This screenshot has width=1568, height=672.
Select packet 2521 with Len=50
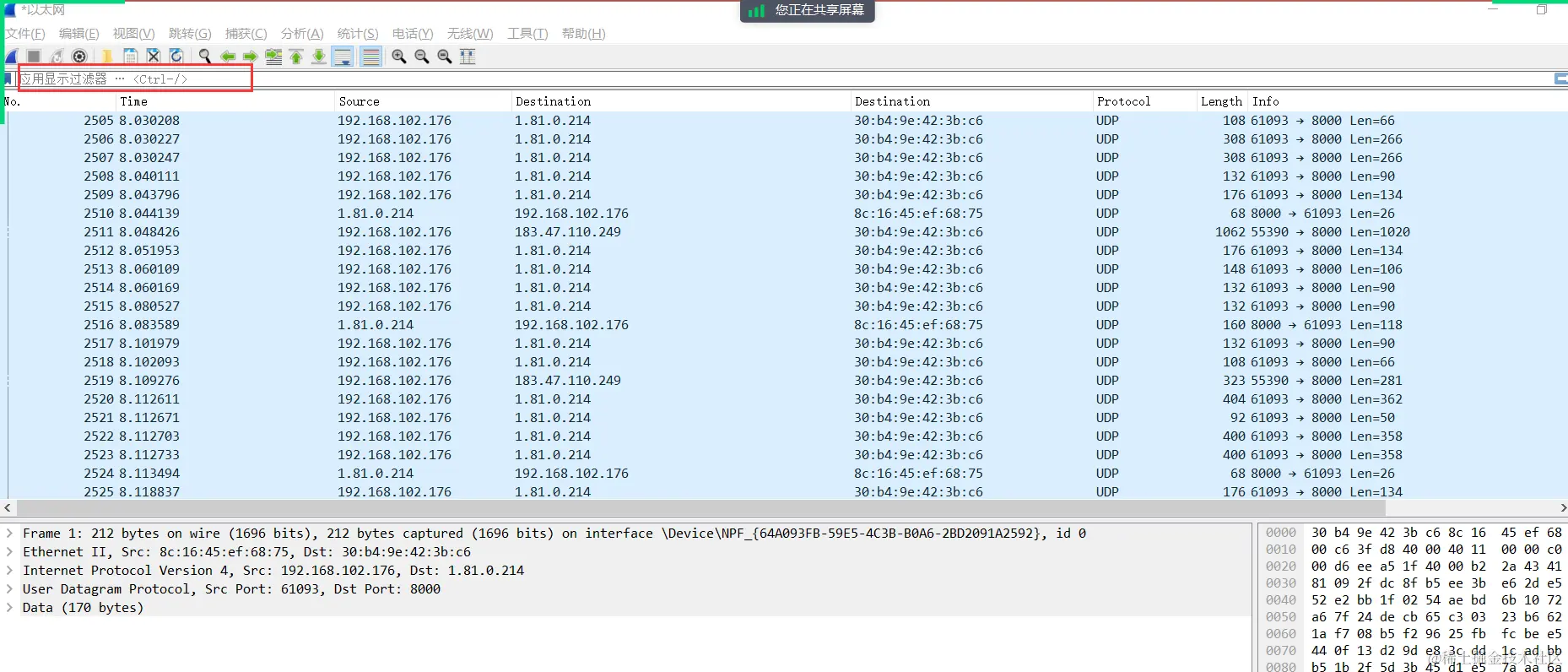[787, 418]
